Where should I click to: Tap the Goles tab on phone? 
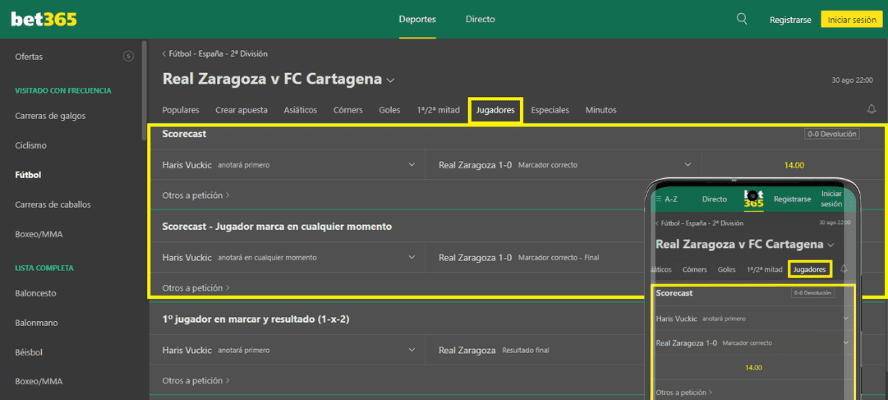click(727, 270)
